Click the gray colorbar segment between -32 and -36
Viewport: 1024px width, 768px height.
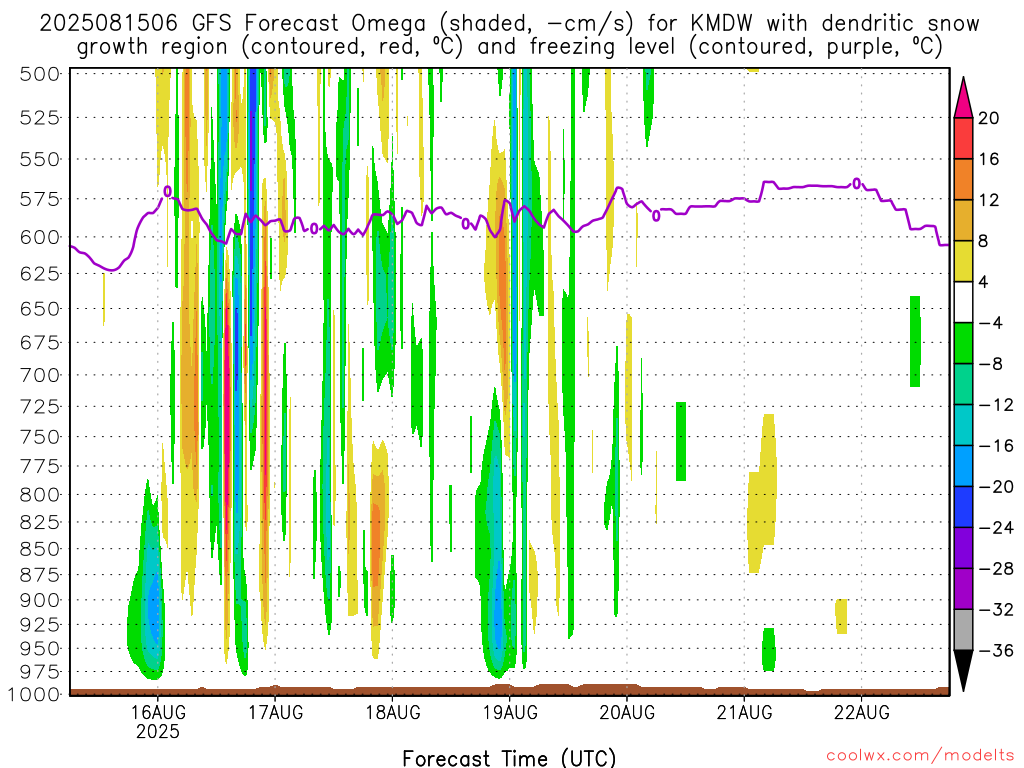coord(963,630)
